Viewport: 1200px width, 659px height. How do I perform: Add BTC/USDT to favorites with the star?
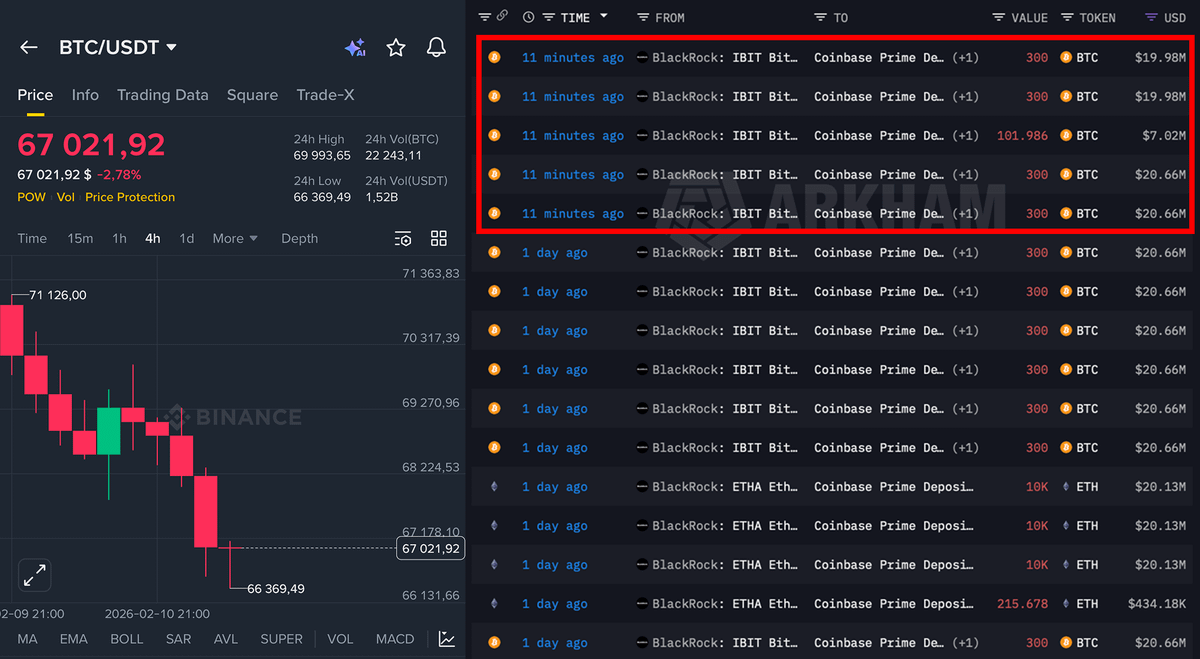click(x=396, y=47)
